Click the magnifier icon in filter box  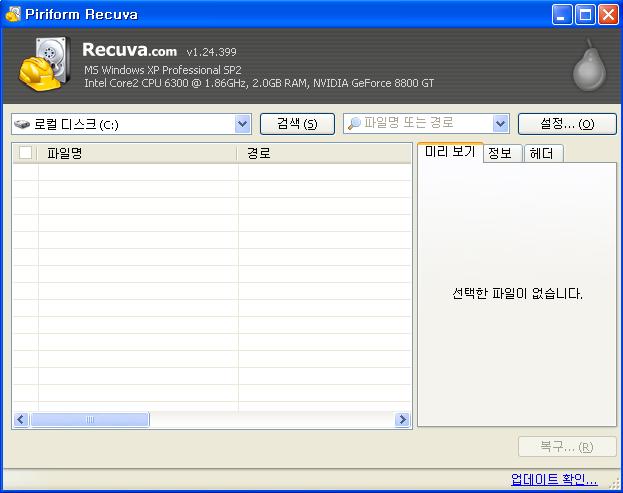coord(354,124)
